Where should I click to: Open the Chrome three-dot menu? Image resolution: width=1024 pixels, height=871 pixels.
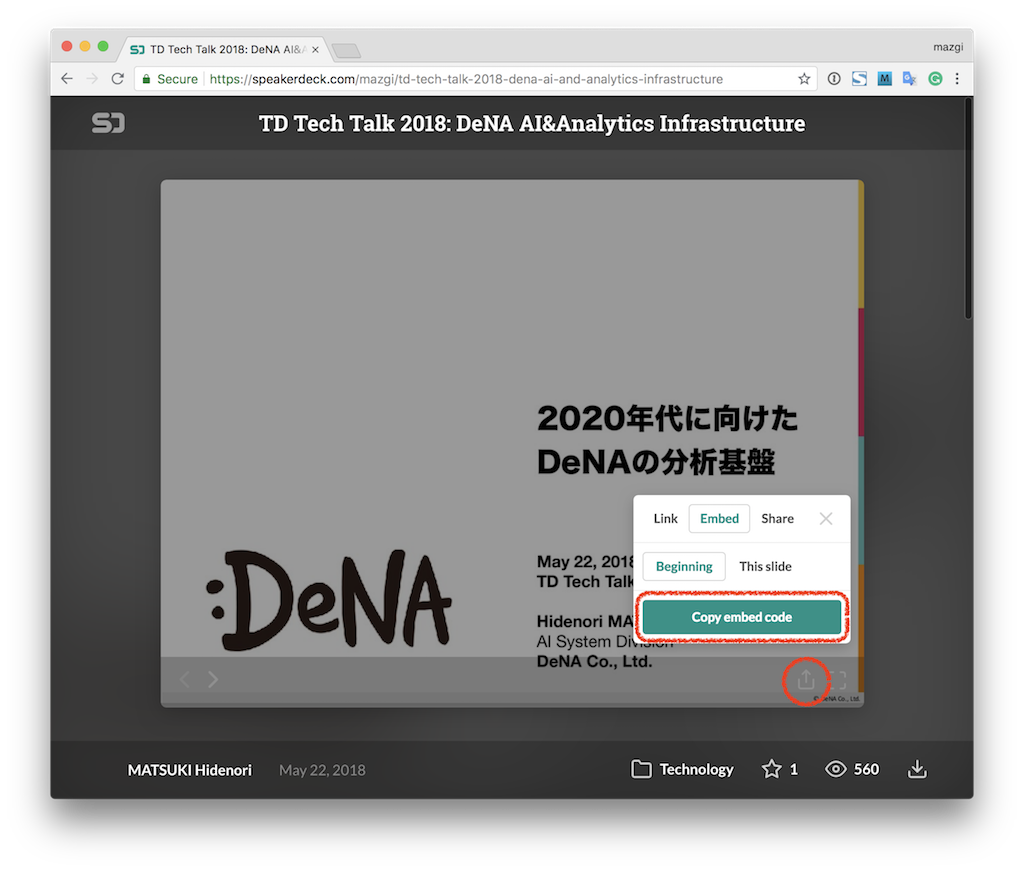click(957, 79)
